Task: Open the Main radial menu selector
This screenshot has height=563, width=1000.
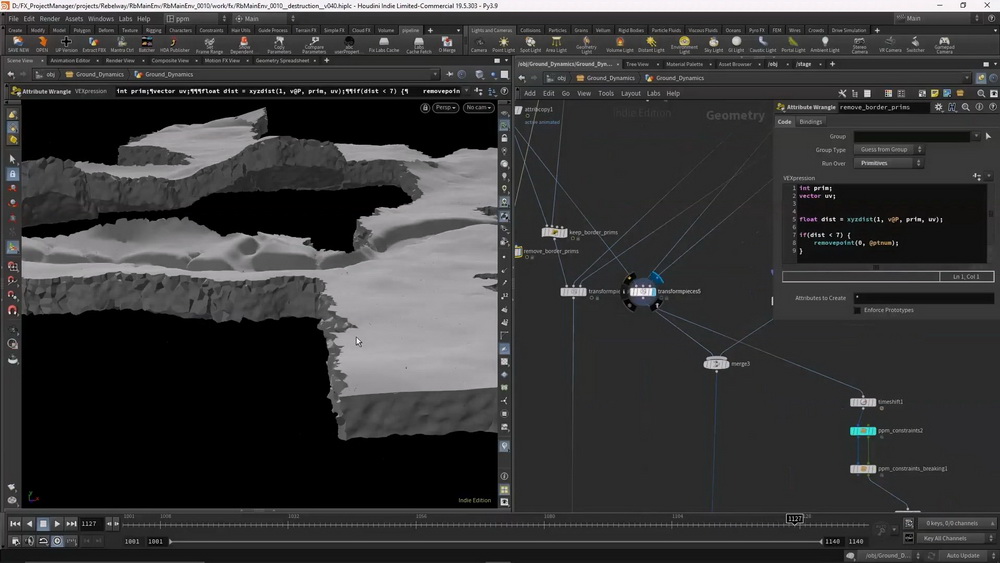Action: pos(265,18)
